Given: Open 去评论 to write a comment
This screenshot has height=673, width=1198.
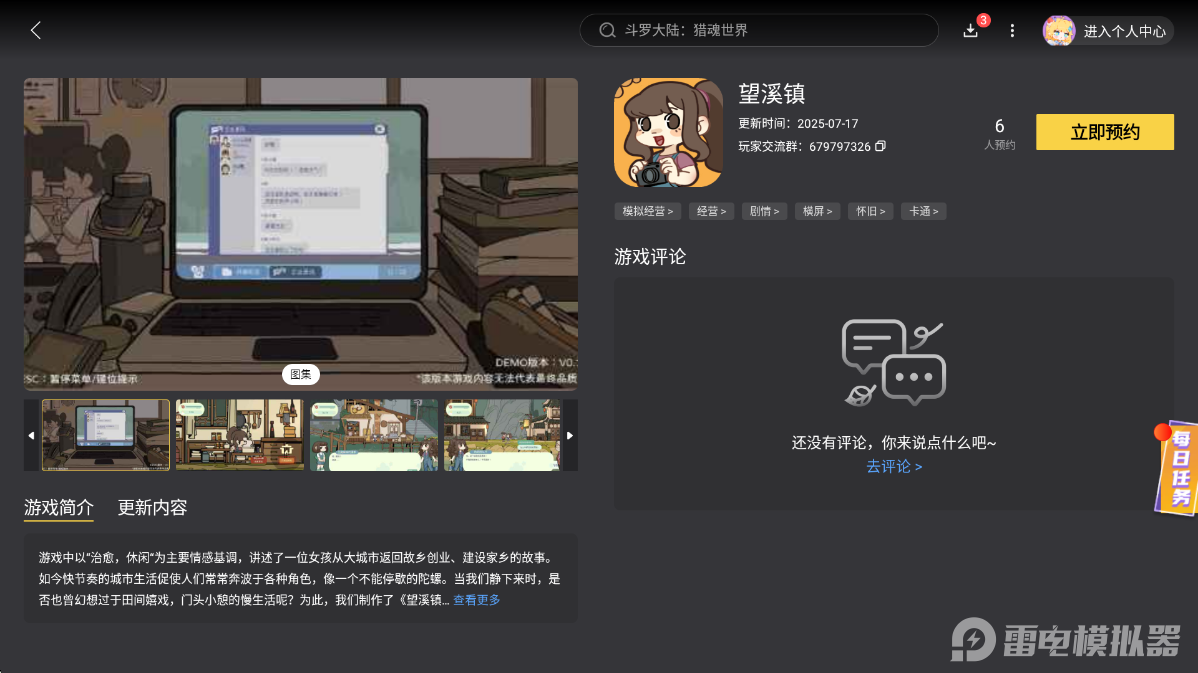Looking at the screenshot, I should tap(893, 466).
